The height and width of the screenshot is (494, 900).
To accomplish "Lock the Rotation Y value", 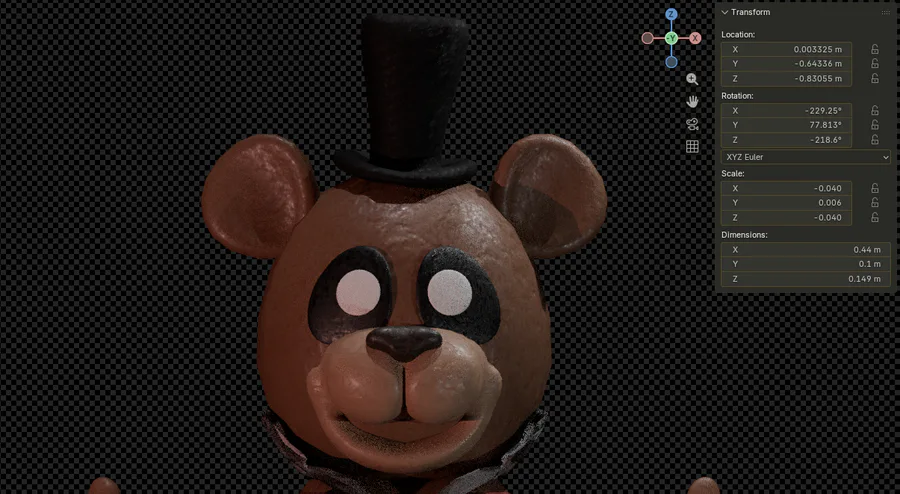I will [875, 125].
